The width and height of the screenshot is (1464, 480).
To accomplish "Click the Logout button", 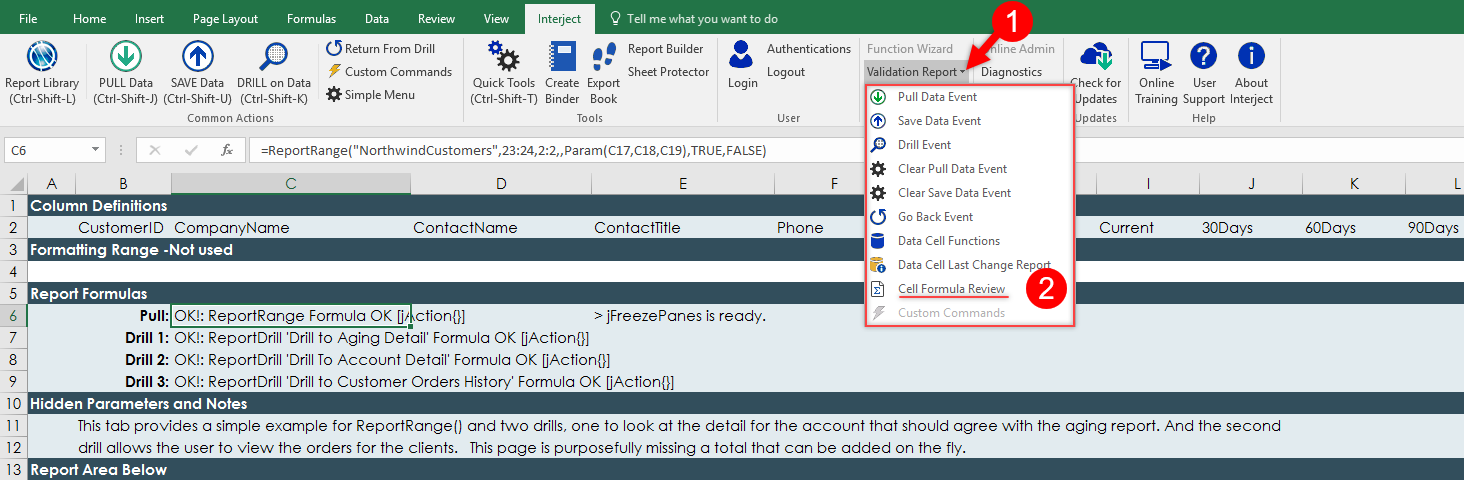I will pyautogui.click(x=786, y=72).
